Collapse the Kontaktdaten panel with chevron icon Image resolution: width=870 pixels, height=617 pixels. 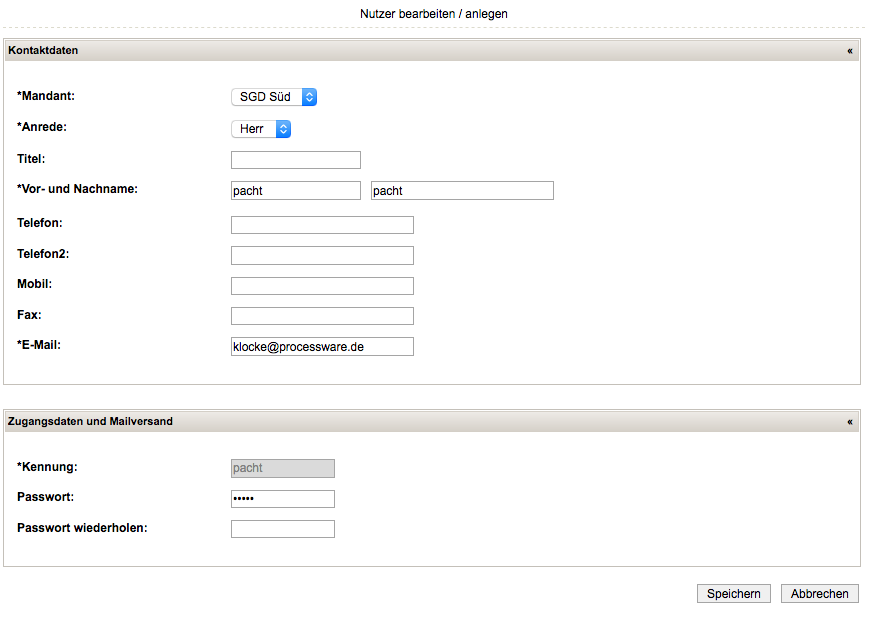click(x=850, y=50)
